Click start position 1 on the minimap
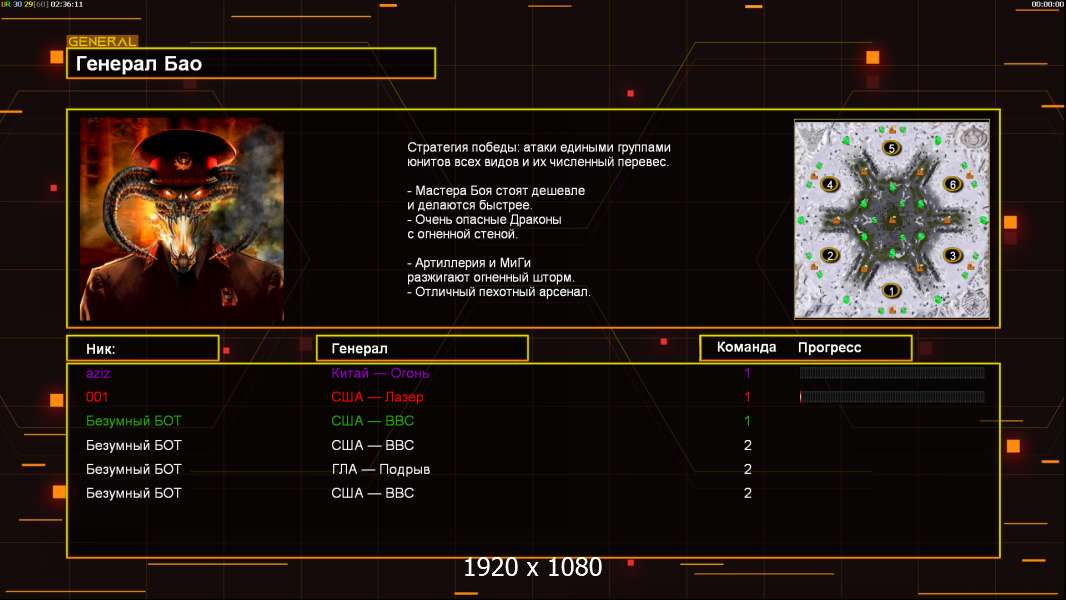 [x=893, y=291]
